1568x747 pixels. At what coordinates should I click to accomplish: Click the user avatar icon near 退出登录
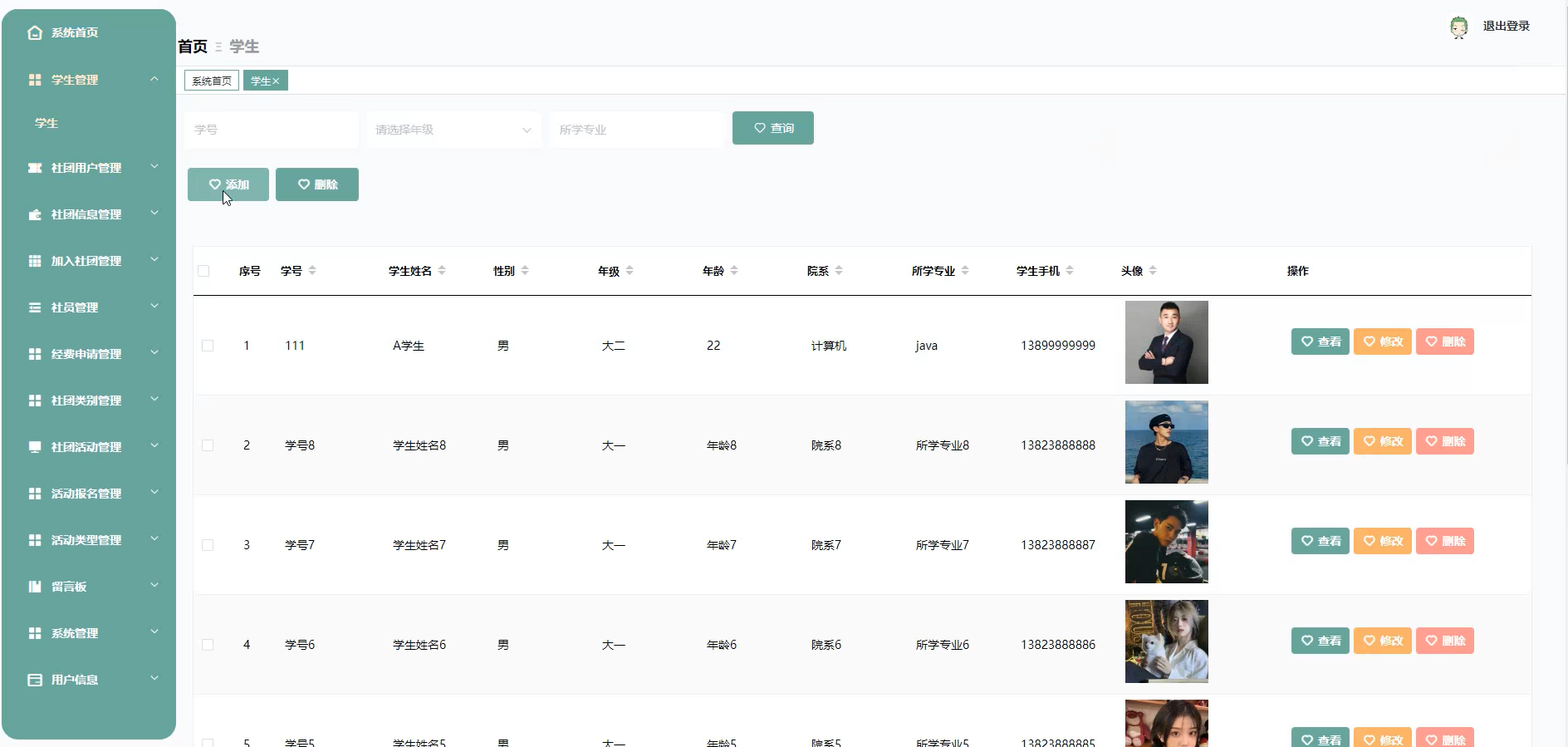coord(1459,27)
